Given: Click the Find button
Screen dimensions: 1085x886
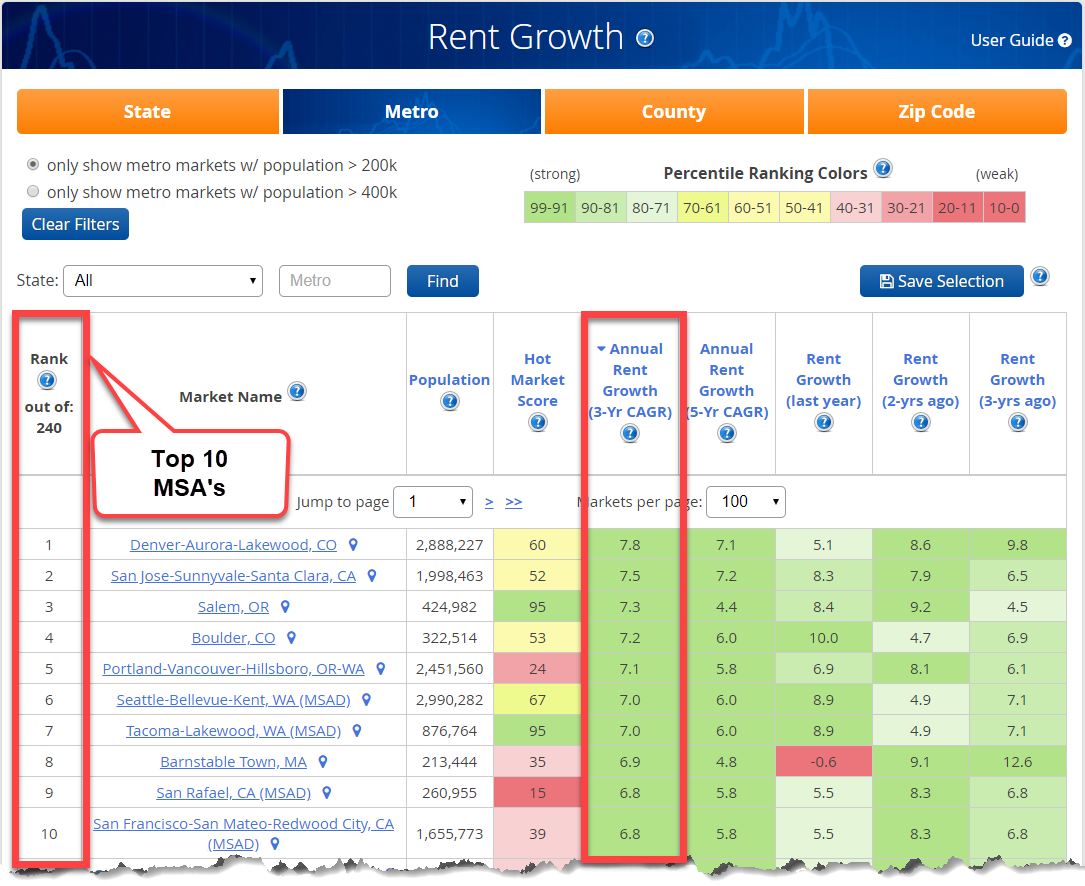Looking at the screenshot, I should [x=443, y=281].
